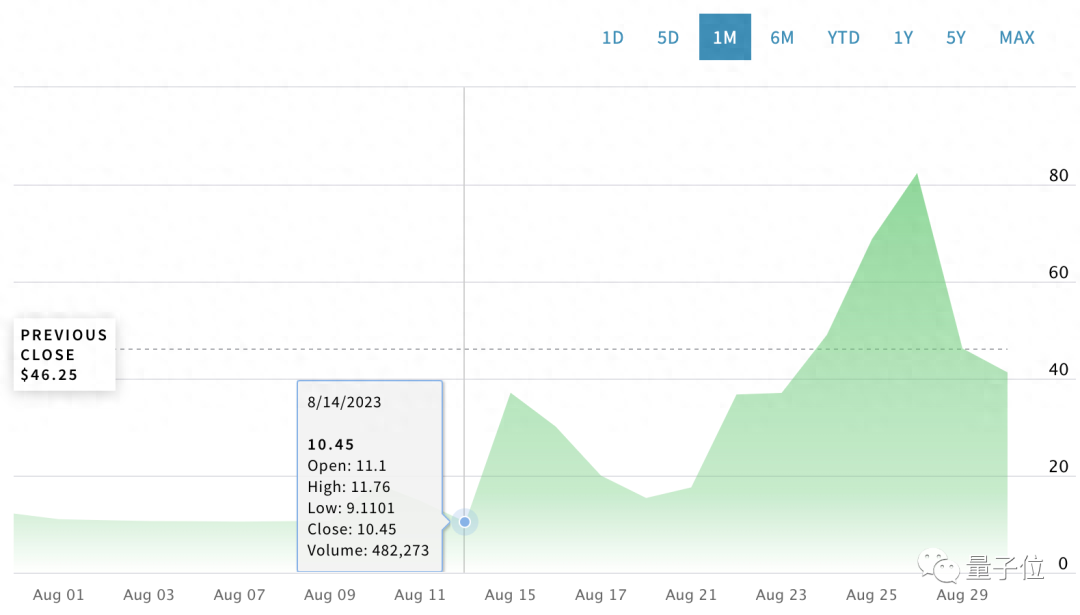Select the YTD range option
The width and height of the screenshot is (1080, 615).
(843, 38)
